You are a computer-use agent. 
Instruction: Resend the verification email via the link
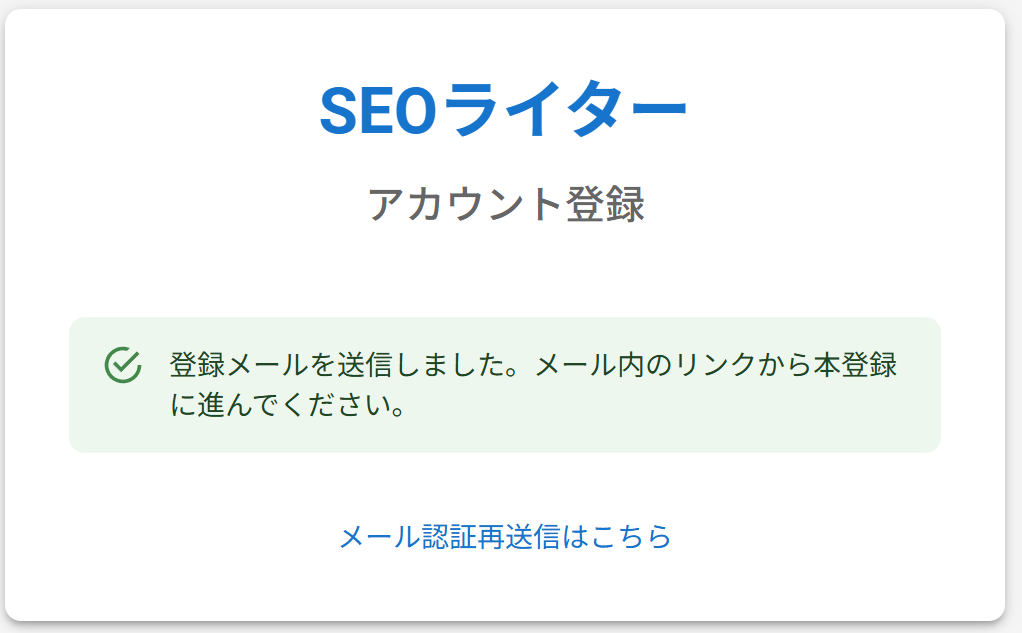[505, 537]
